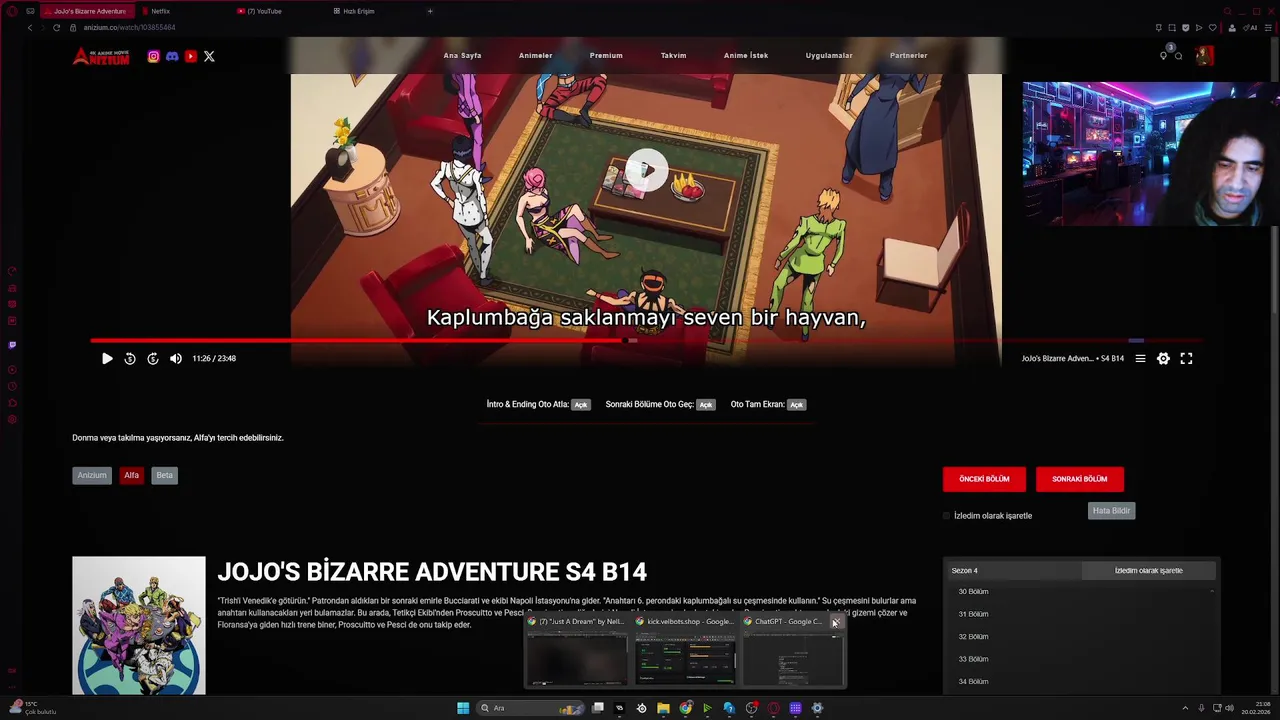The width and height of the screenshot is (1280, 720).
Task: Click İzledim olarak işaretle in season panel
Action: click(1148, 570)
